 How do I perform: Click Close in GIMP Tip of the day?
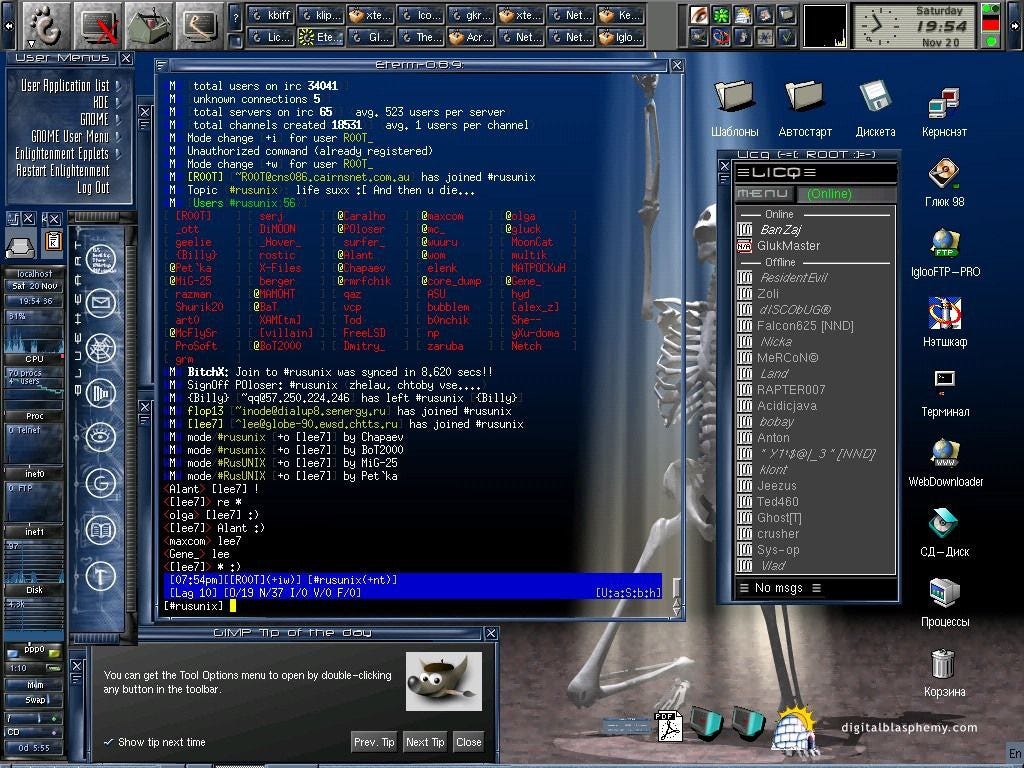tap(469, 742)
